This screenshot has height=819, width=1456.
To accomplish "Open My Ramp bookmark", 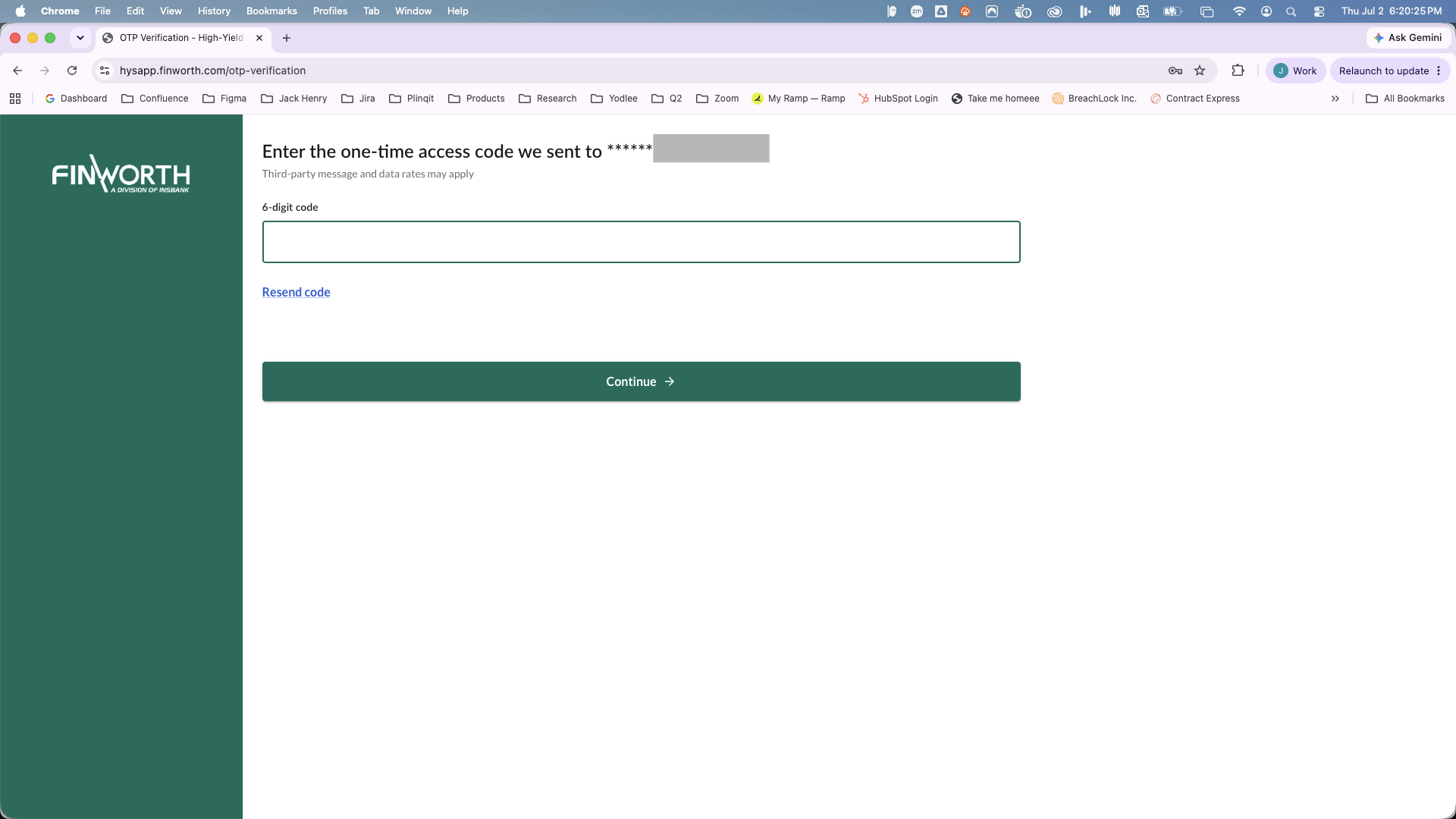I will [x=799, y=99].
